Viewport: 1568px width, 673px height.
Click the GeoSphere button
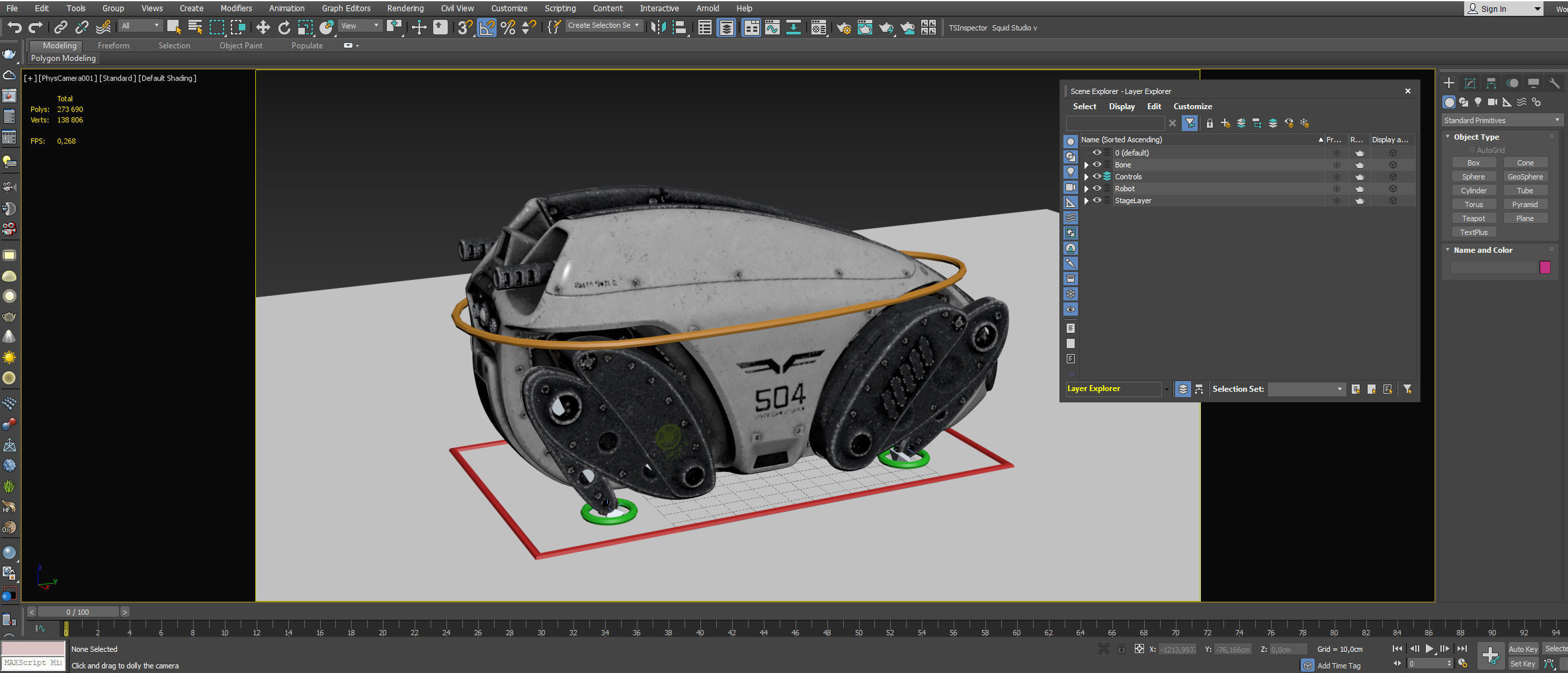coord(1525,177)
